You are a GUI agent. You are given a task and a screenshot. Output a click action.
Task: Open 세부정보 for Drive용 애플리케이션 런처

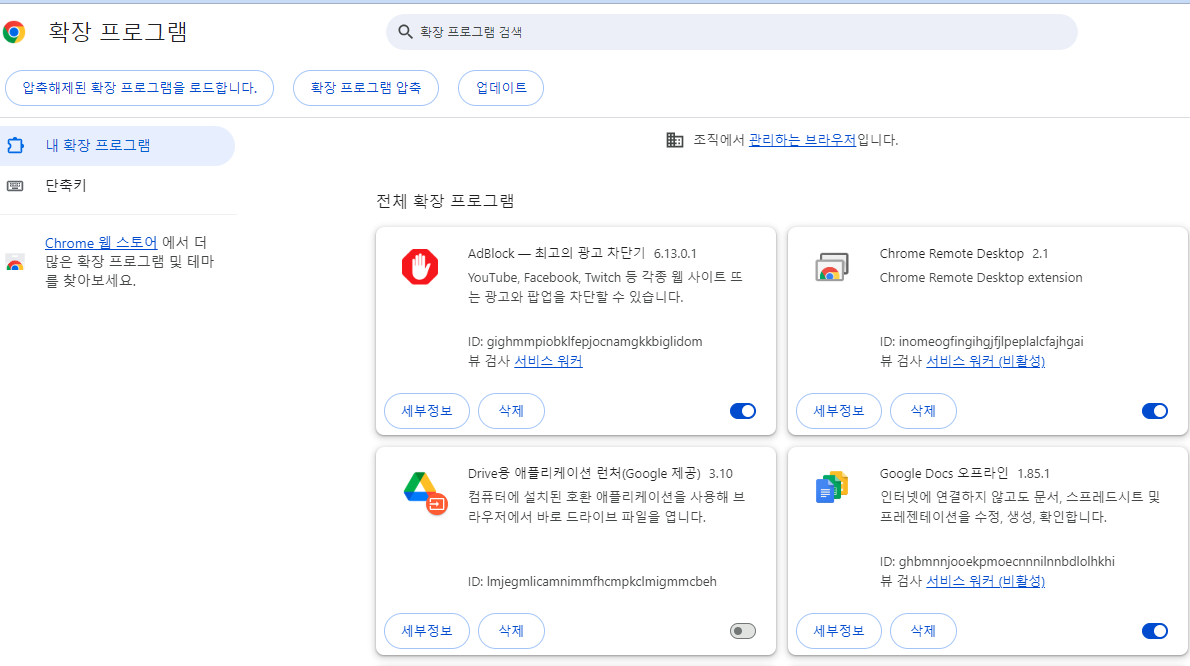tap(427, 631)
